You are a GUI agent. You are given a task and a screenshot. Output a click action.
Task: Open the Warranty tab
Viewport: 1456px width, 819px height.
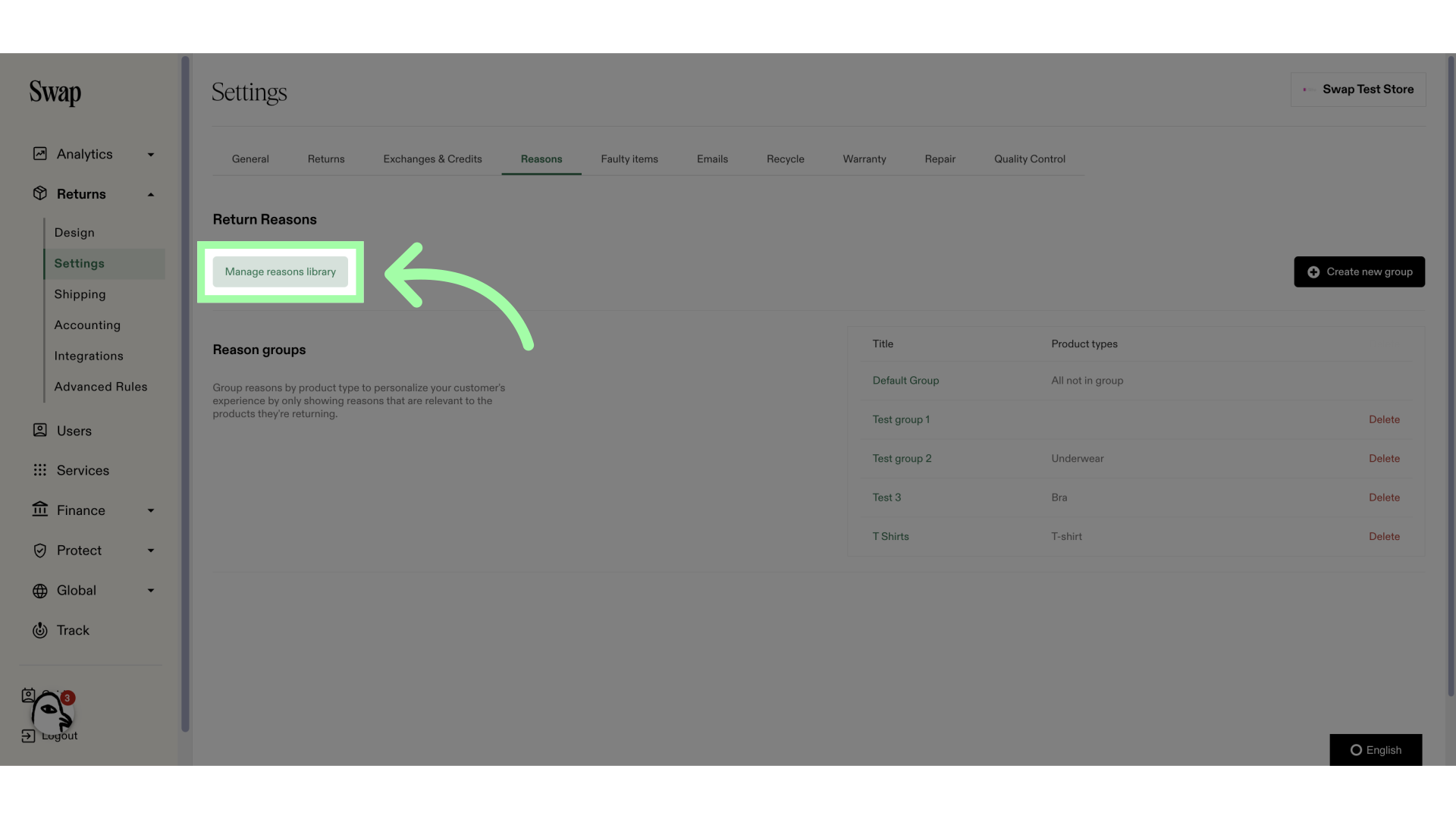[x=864, y=159]
